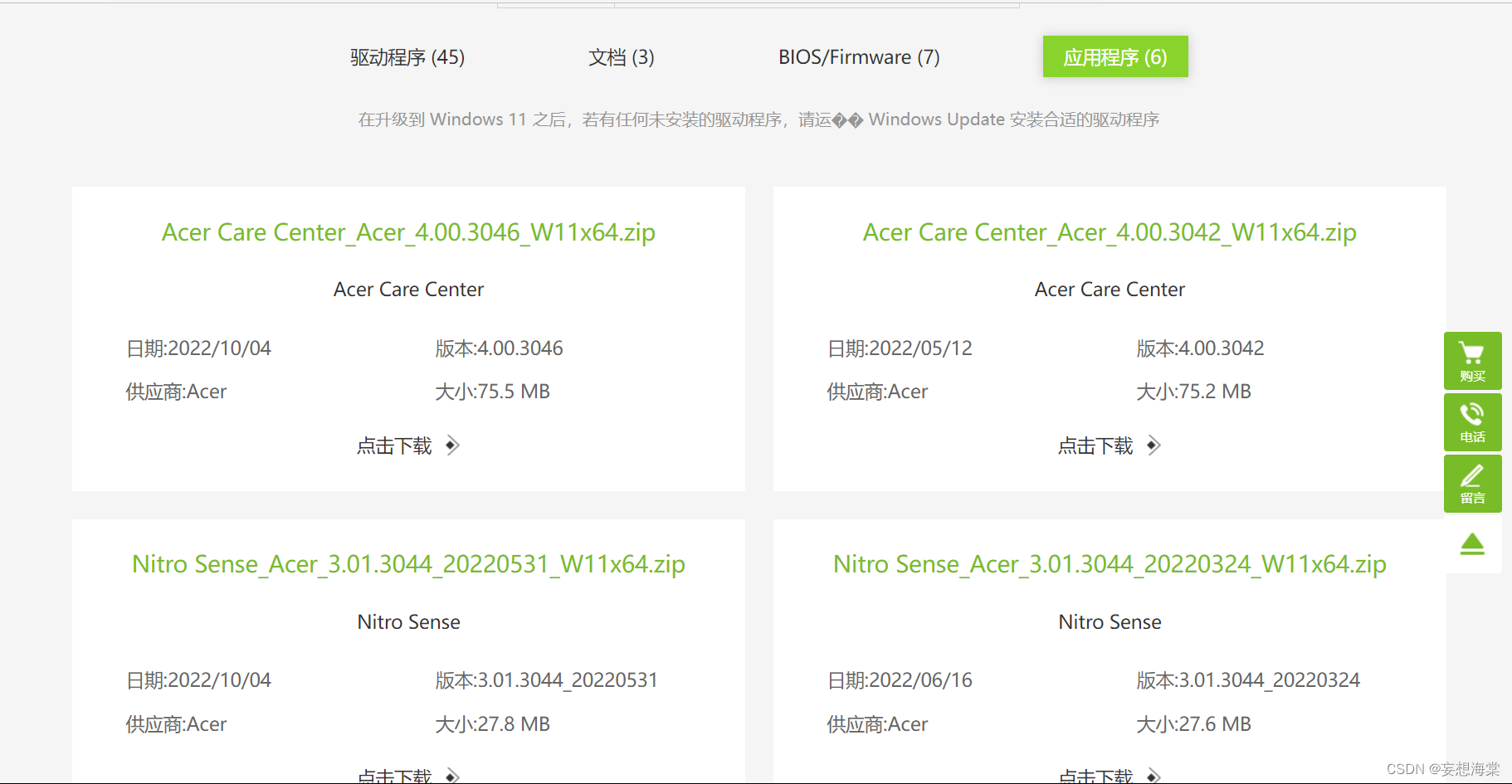Click version text 版本:3.01.3044_20220531
The height and width of the screenshot is (784, 1512).
tap(546, 680)
